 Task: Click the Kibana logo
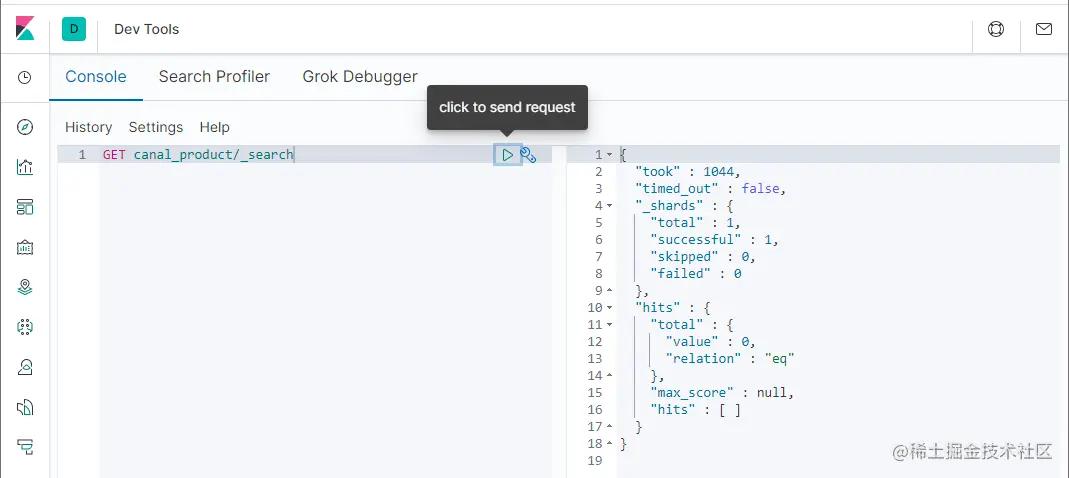pyautogui.click(x=25, y=29)
